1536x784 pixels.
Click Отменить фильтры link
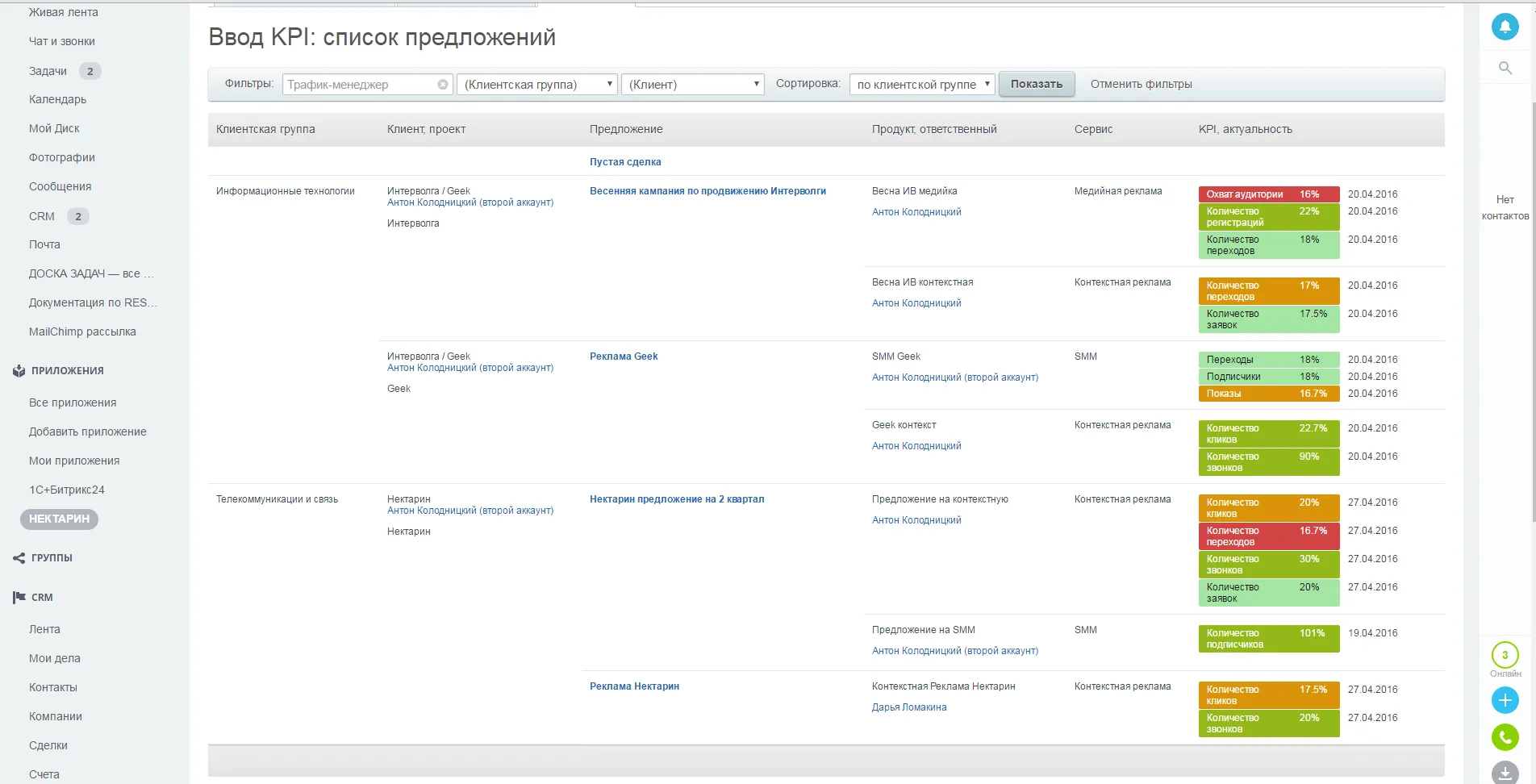point(1141,85)
